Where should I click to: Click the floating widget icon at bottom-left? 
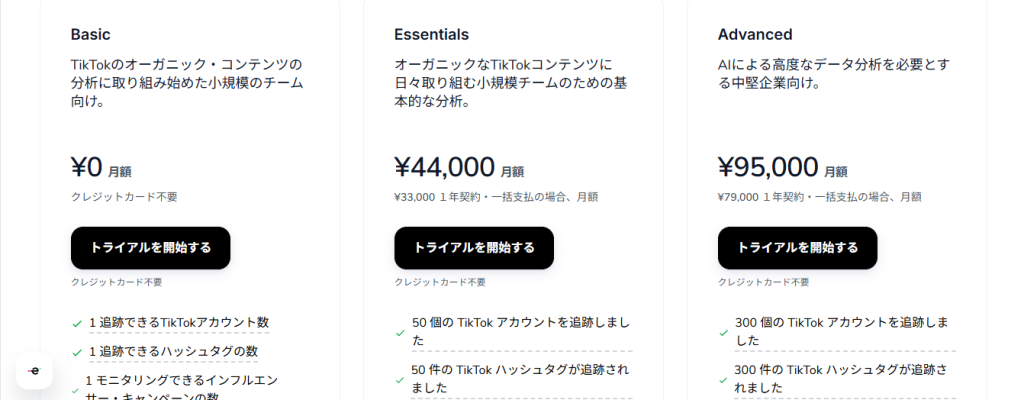[34, 371]
